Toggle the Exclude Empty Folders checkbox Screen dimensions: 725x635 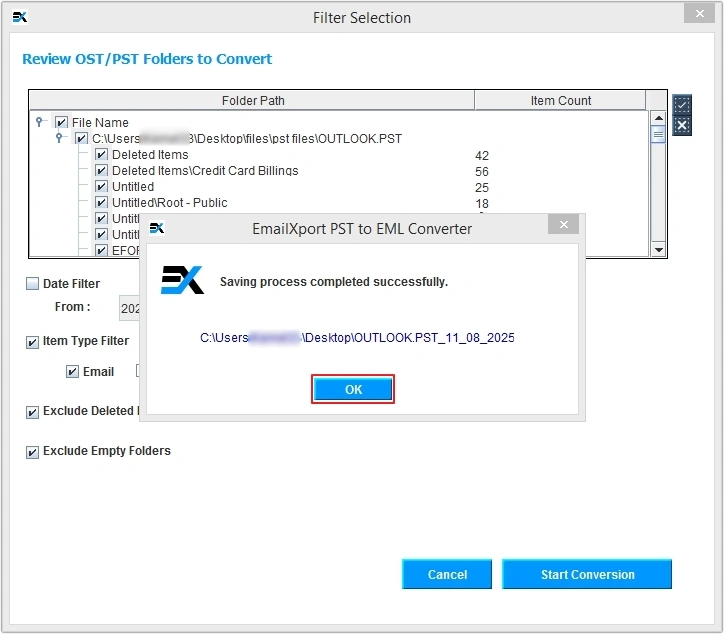pyautogui.click(x=32, y=452)
